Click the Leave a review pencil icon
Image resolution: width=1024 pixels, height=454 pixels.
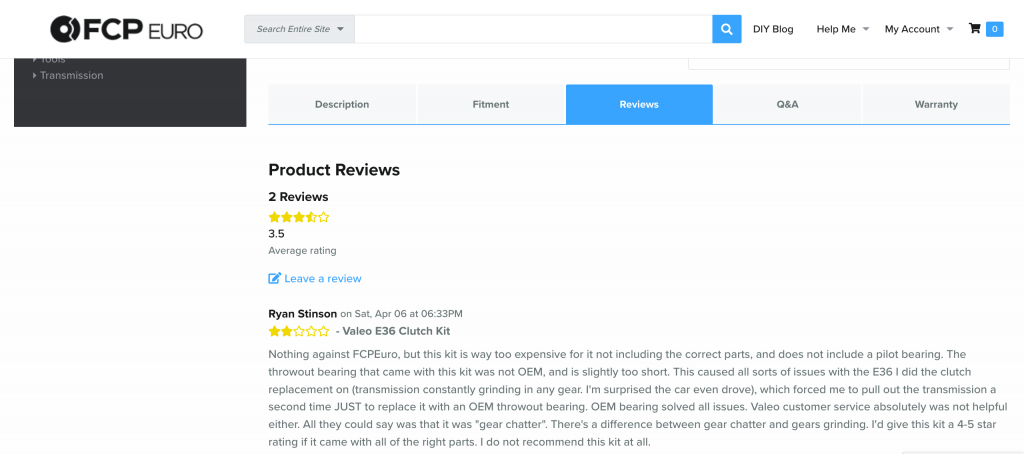point(275,278)
